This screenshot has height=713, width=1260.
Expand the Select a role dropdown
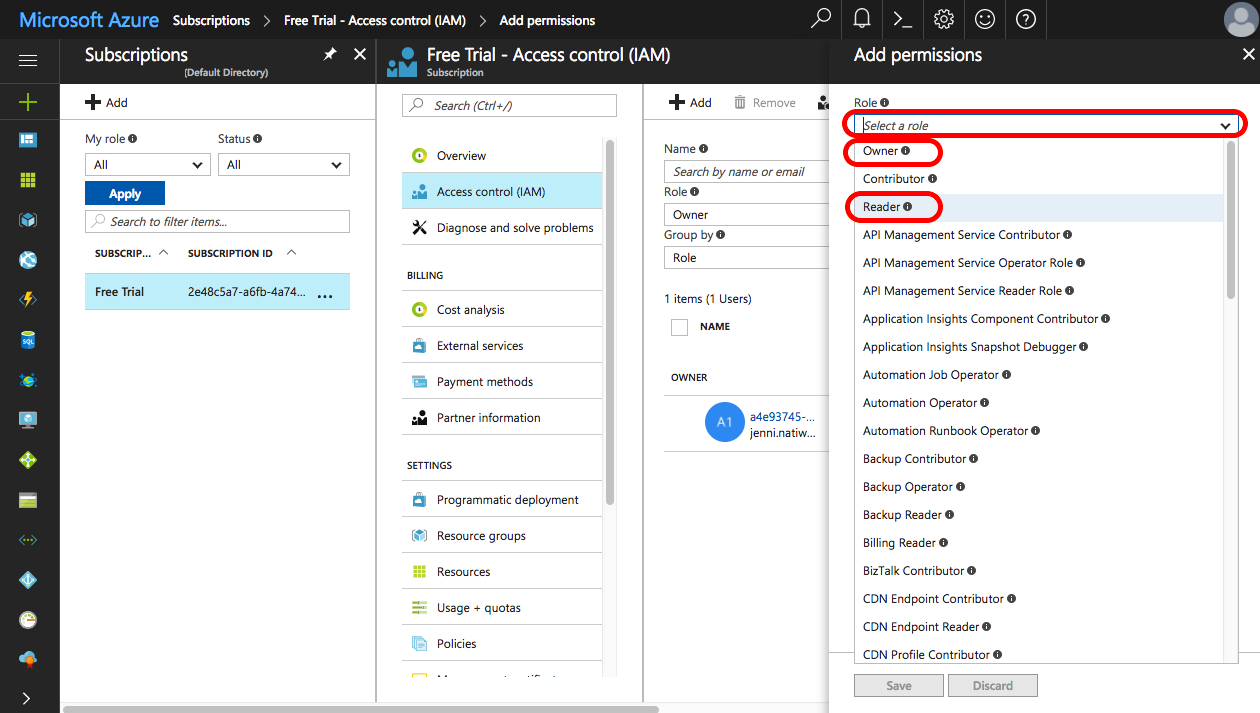[x=1046, y=125]
